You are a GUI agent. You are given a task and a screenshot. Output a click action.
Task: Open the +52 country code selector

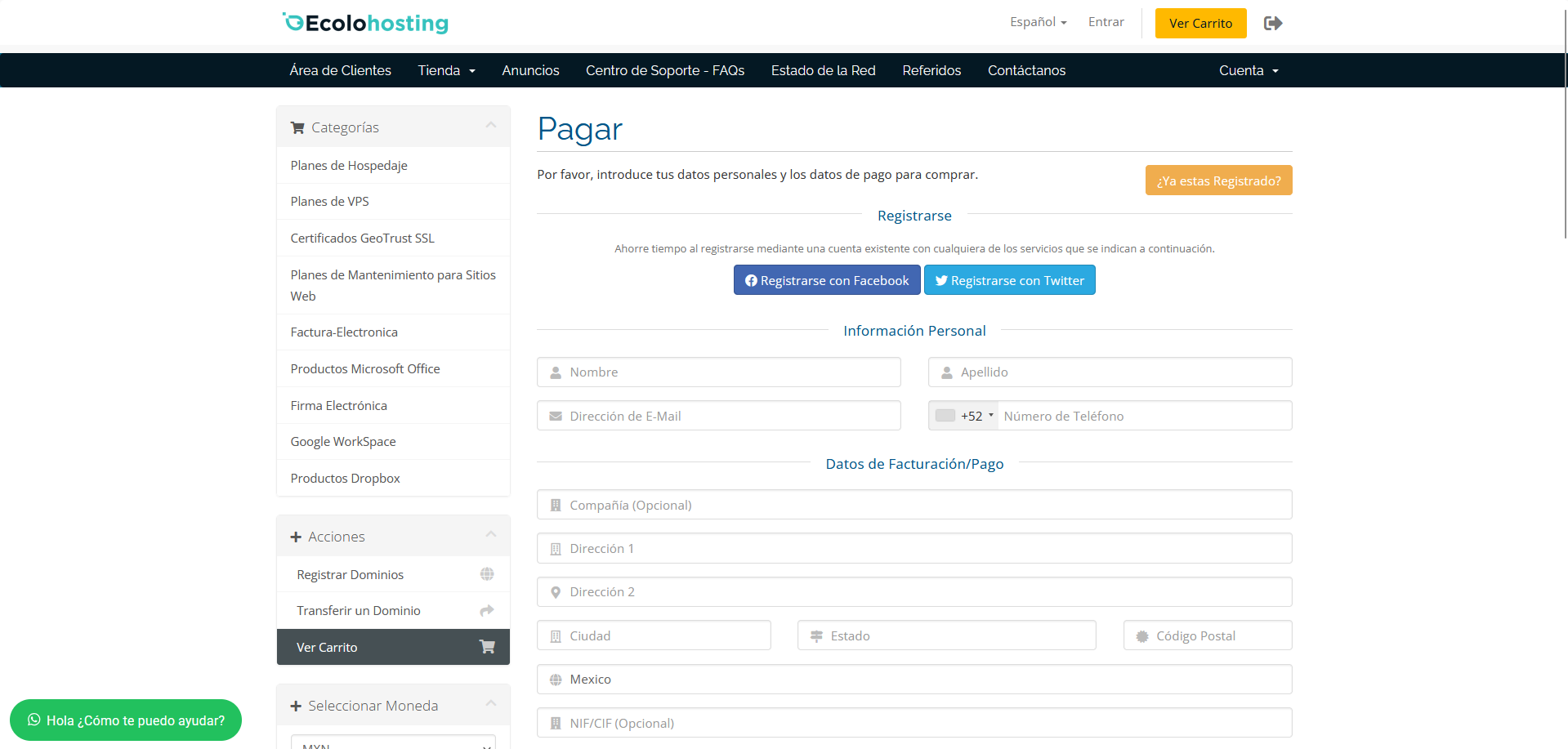pyautogui.click(x=964, y=416)
